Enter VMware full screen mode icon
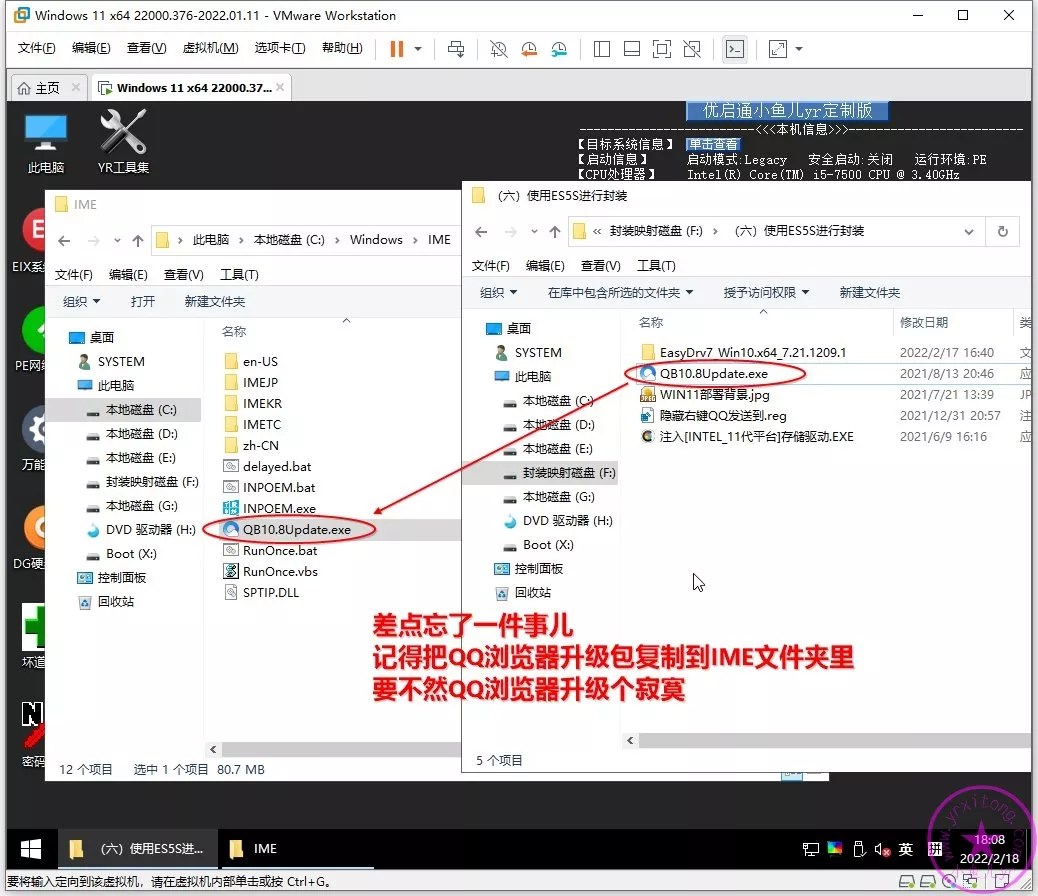The height and width of the screenshot is (896, 1038). coord(662,49)
